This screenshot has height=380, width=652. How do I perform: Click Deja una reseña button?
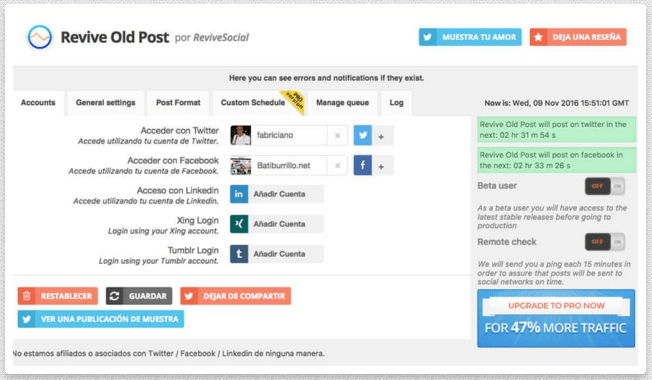[578, 37]
